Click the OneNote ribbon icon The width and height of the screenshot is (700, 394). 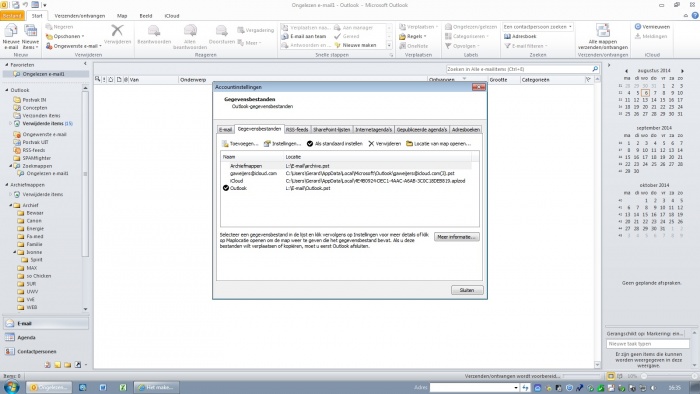414,46
